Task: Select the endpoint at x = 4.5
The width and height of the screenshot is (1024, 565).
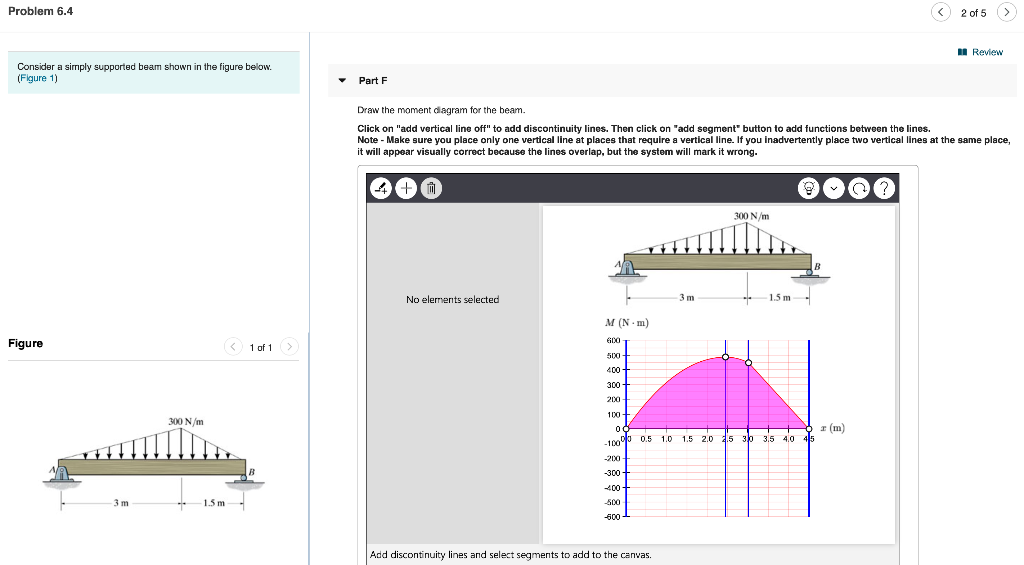Action: coord(809,429)
